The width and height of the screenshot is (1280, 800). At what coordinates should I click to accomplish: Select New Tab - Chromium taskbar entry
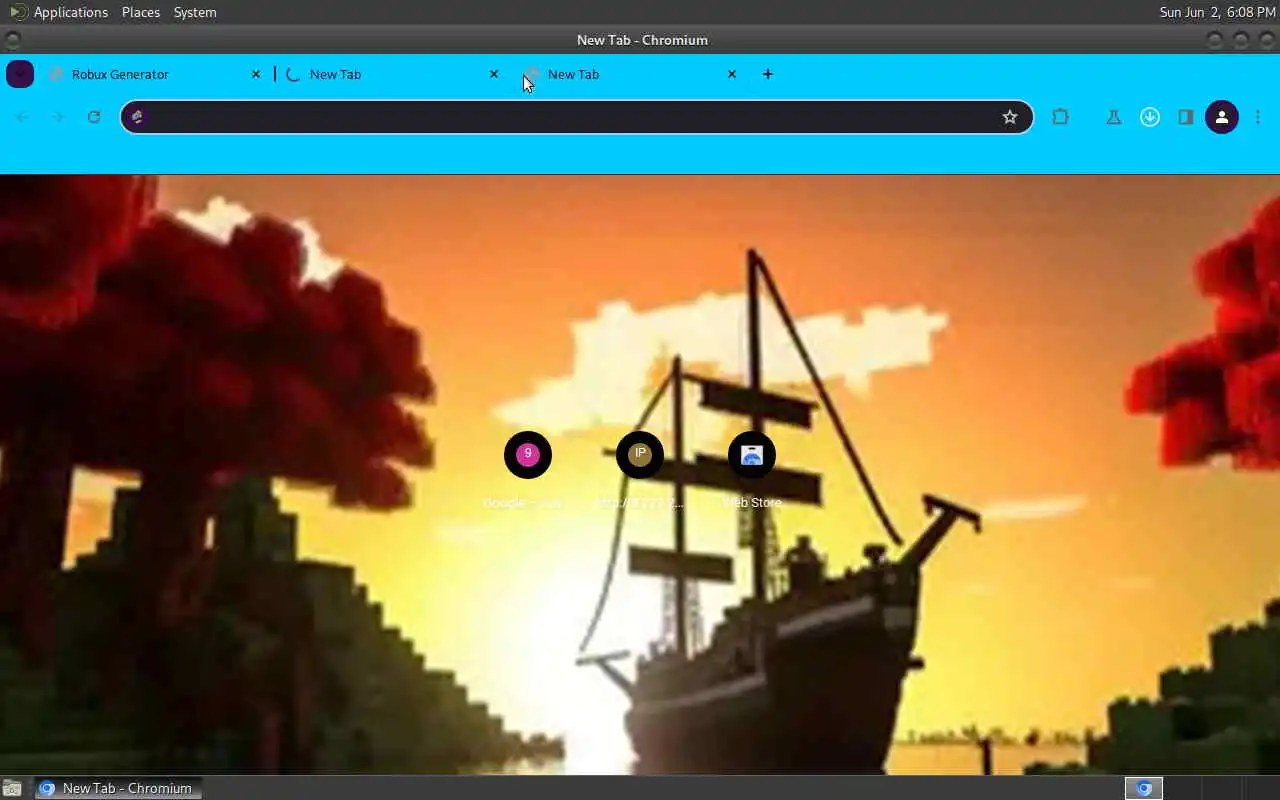118,788
